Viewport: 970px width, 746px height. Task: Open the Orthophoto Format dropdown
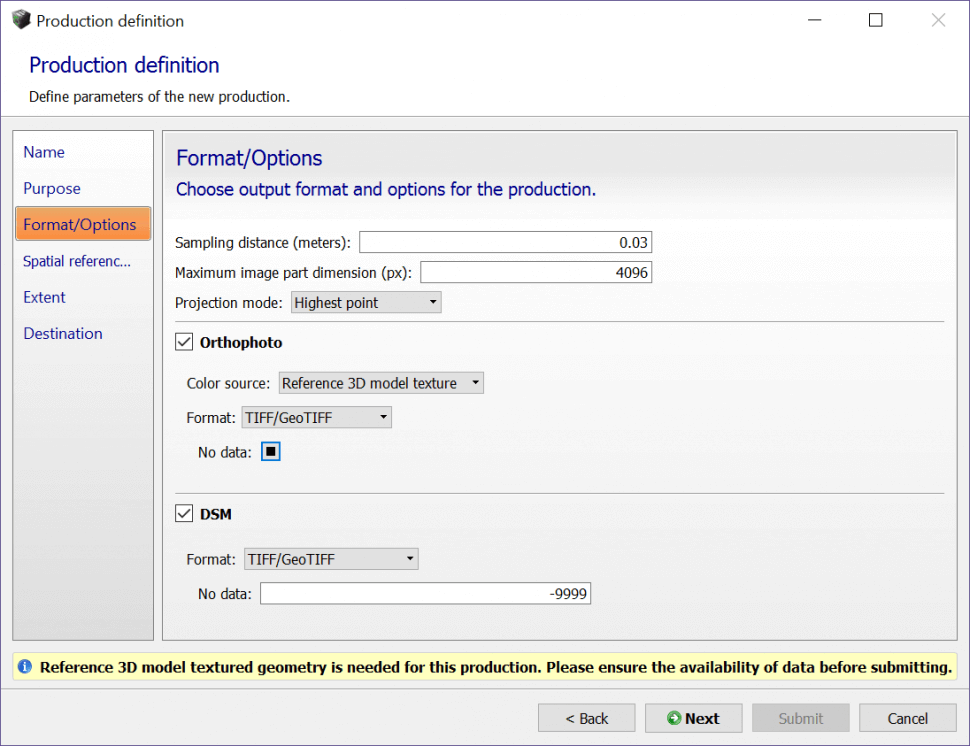pyautogui.click(x=316, y=417)
